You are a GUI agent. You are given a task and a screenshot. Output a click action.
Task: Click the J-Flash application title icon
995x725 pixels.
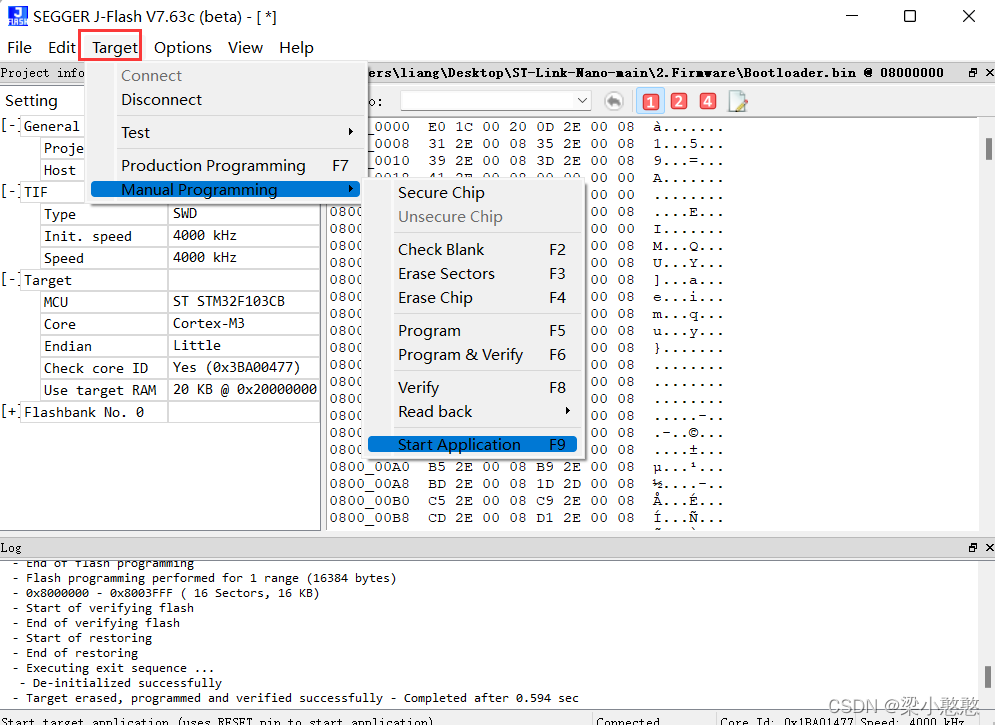coord(17,16)
